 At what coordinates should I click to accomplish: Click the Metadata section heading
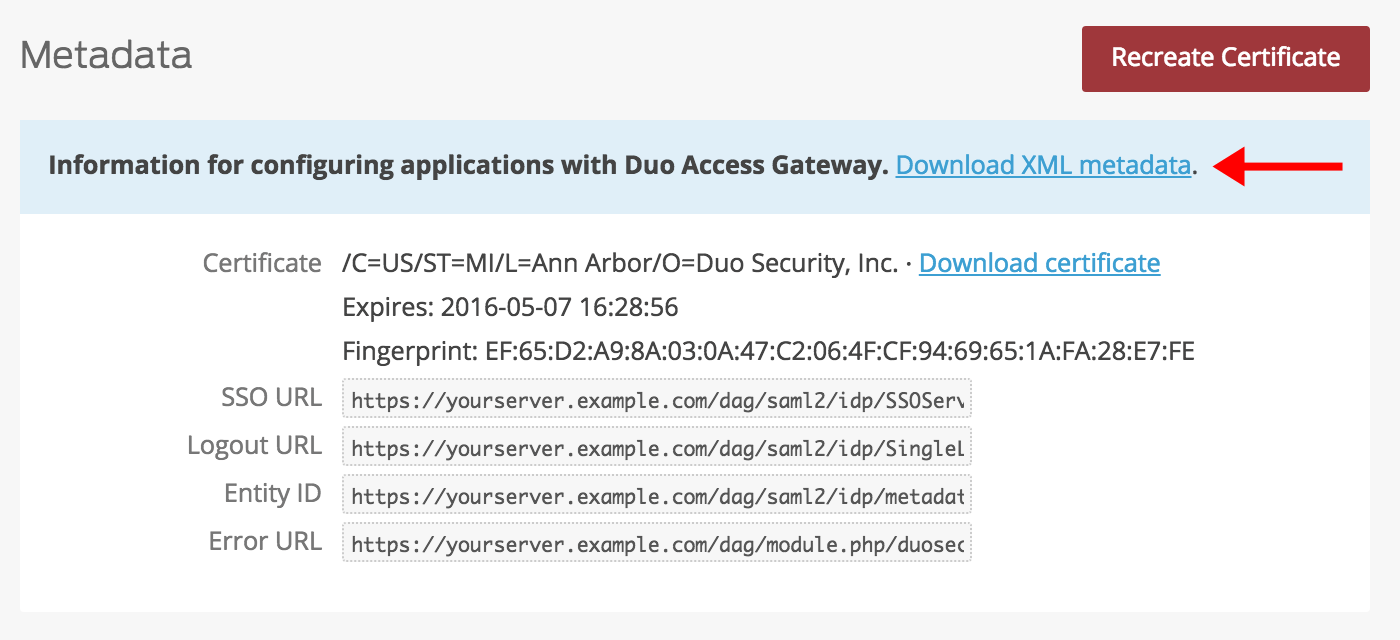point(106,54)
